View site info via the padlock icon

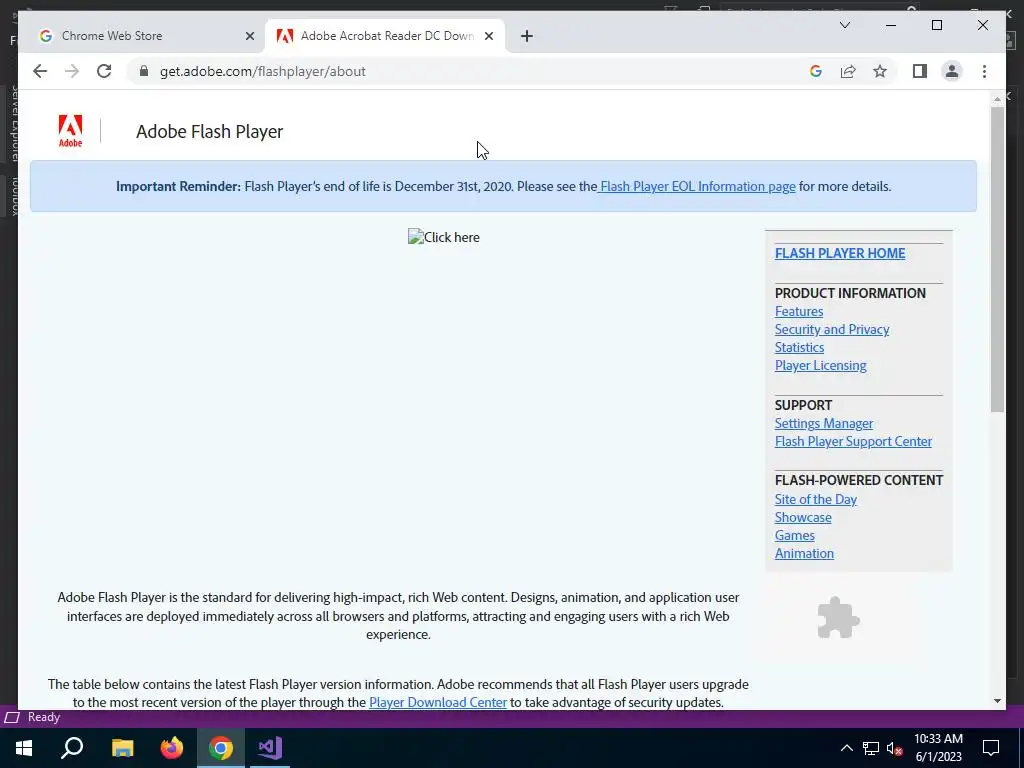click(144, 71)
